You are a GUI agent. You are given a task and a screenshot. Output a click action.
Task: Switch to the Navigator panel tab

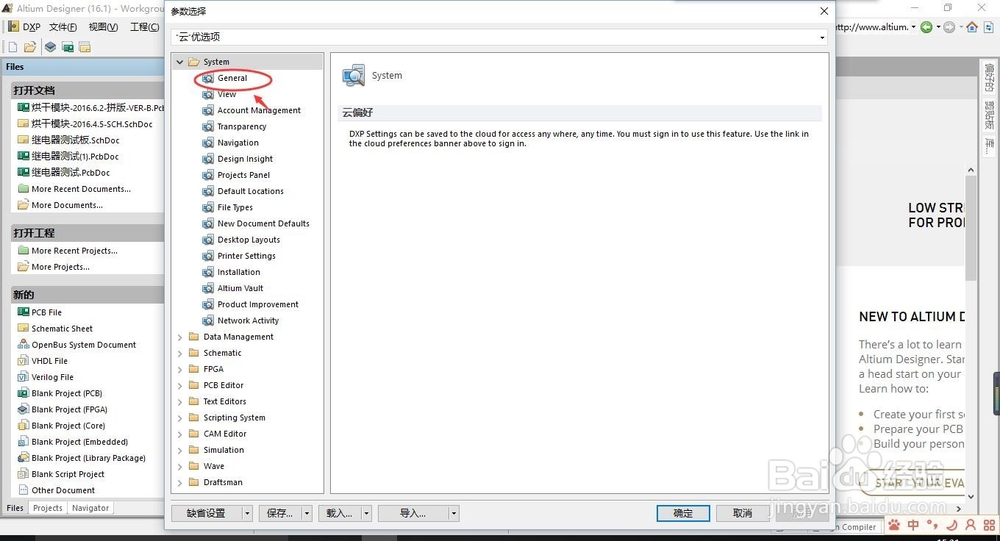pyautogui.click(x=90, y=508)
